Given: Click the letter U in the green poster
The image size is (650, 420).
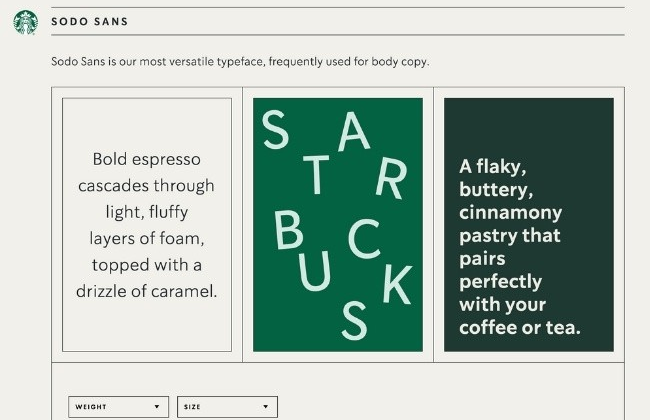Looking at the screenshot, I should 315,271.
